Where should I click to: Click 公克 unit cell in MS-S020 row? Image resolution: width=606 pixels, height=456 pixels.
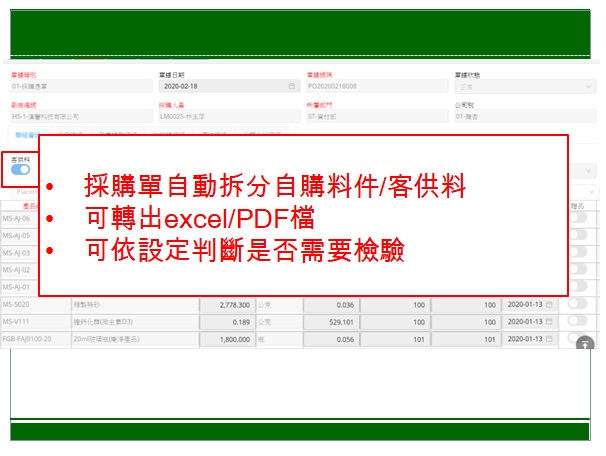coord(279,305)
